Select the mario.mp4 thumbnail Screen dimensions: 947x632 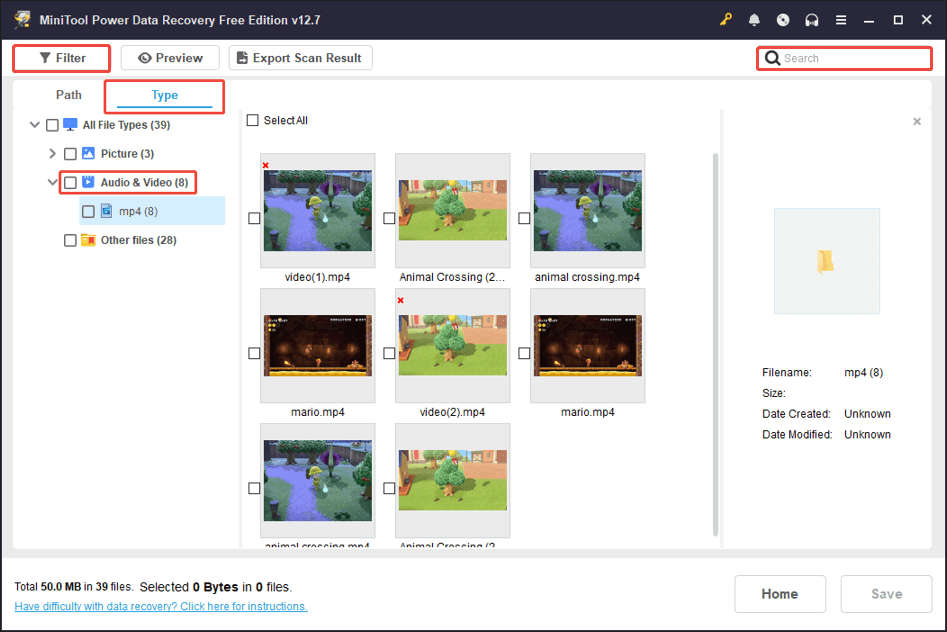(317, 345)
